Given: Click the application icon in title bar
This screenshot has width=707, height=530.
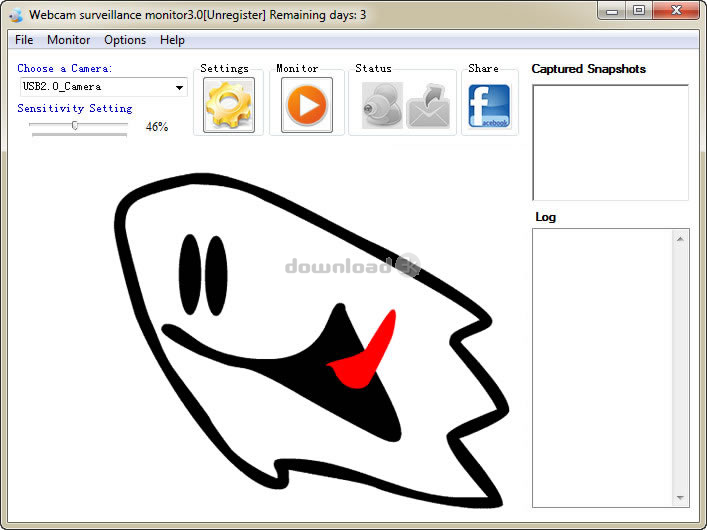Looking at the screenshot, I should pyautogui.click(x=15, y=15).
